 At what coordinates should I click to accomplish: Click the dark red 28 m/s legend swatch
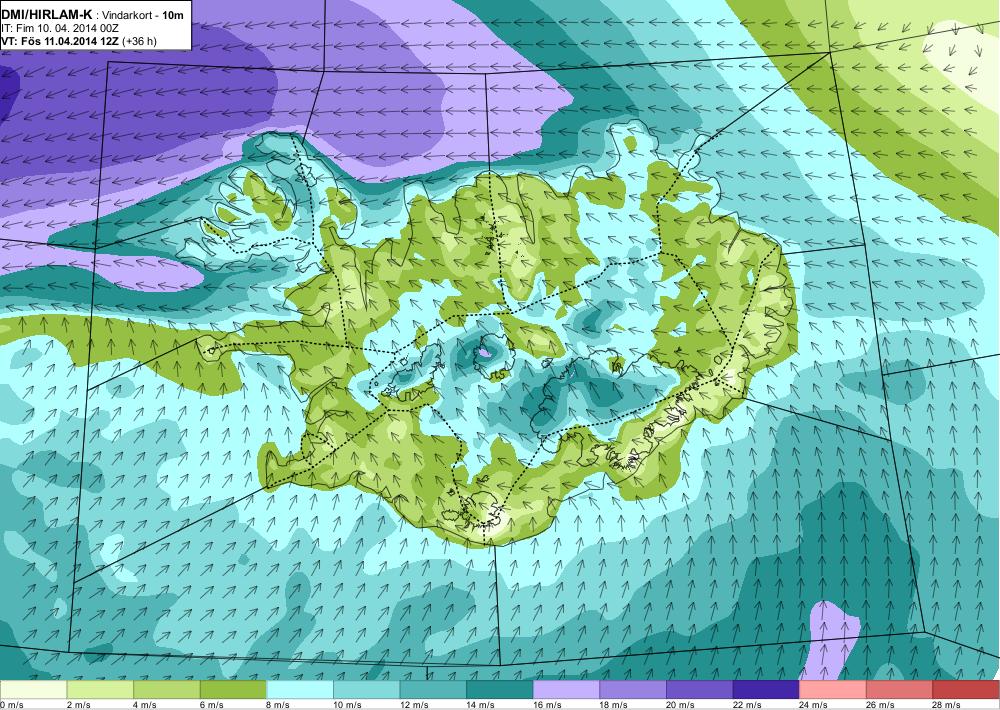click(x=966, y=690)
